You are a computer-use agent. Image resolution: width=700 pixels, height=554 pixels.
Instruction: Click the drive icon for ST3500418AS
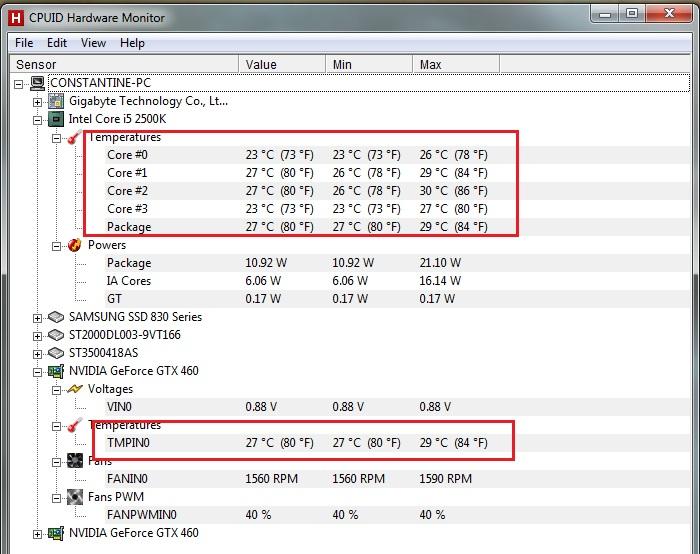tap(56, 353)
